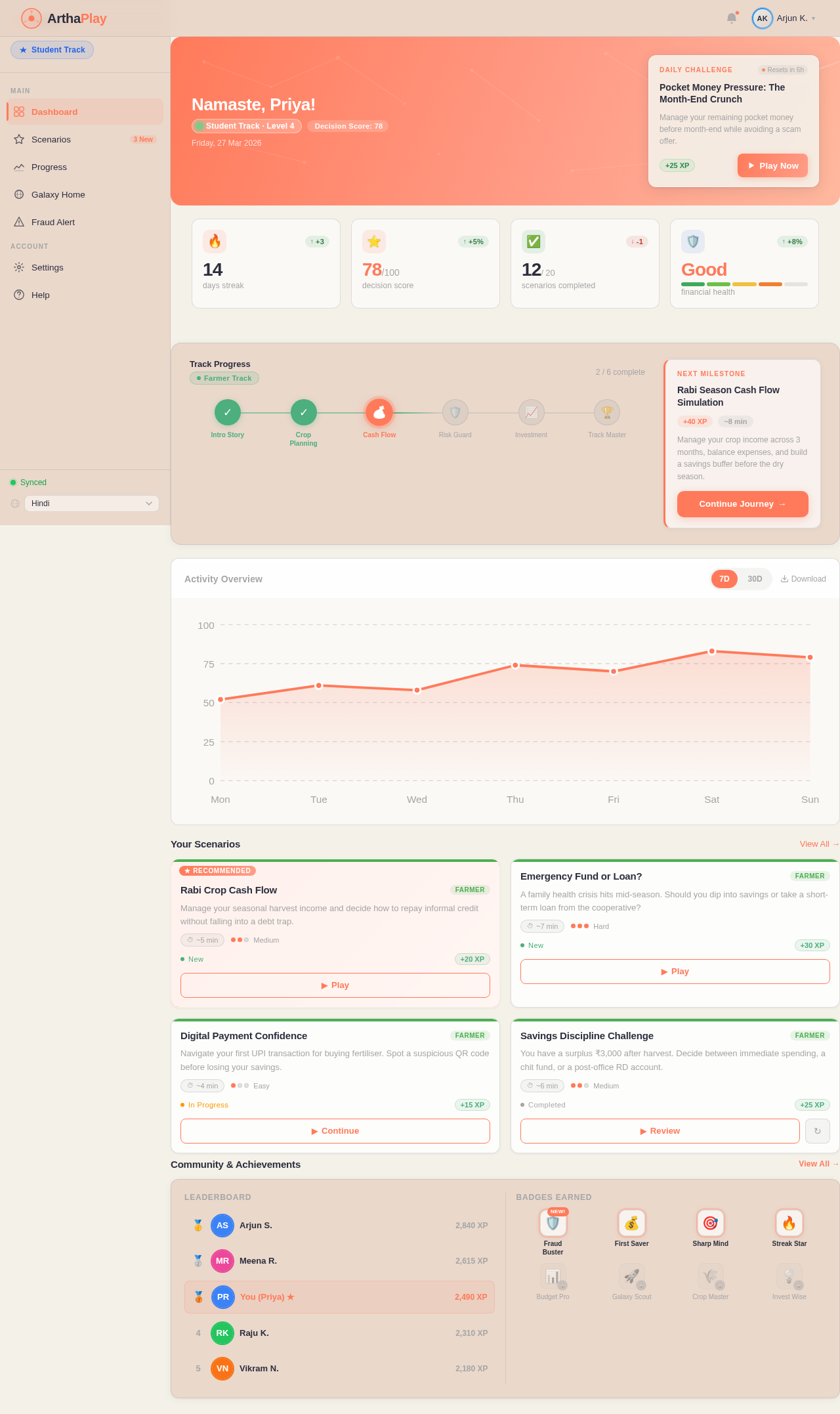Select the You (Priya) leaderboard row
Viewport: 840px width, 1414px height.
pos(339,1297)
